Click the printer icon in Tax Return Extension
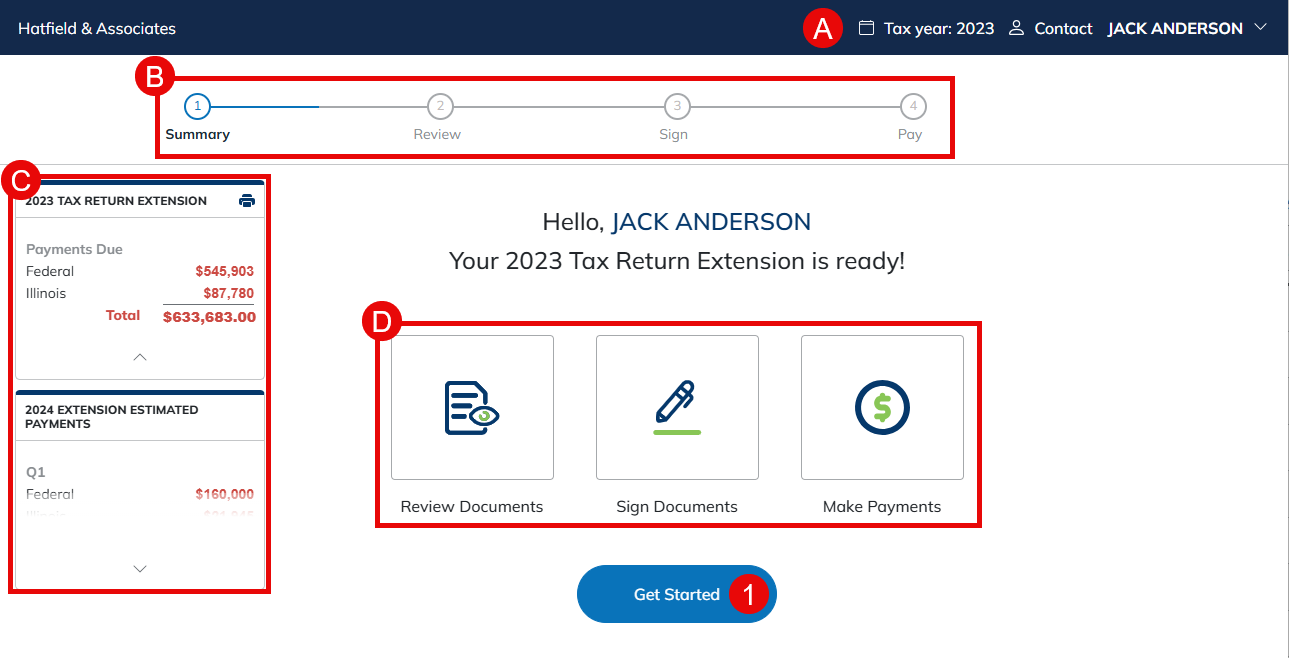This screenshot has width=1289, height=658. [x=247, y=201]
